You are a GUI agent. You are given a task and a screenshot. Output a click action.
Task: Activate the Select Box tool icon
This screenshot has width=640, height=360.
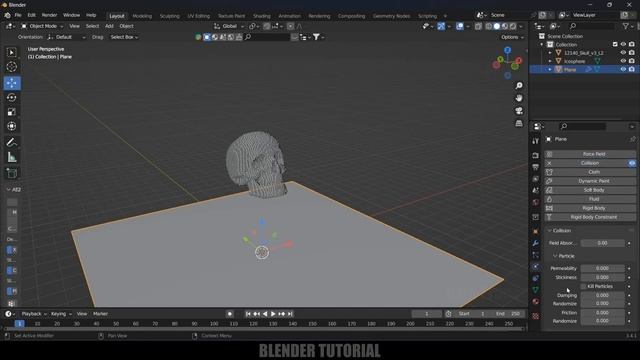point(12,52)
